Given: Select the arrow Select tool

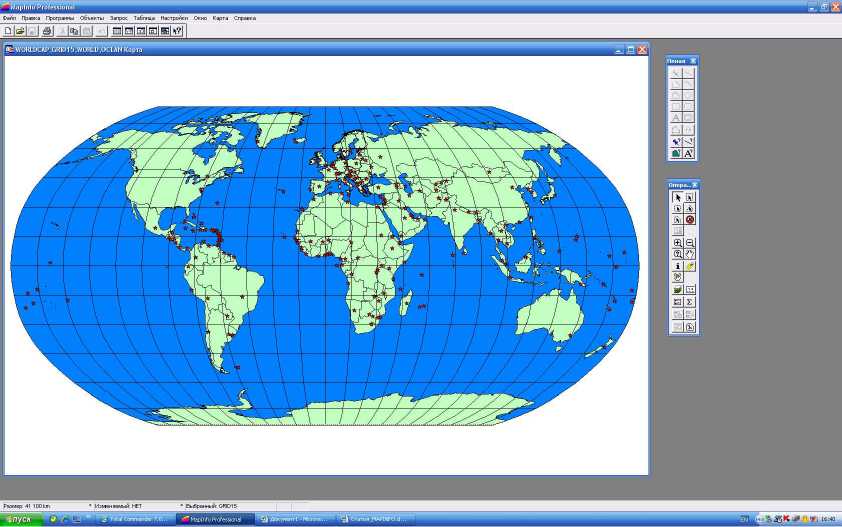Looking at the screenshot, I should (x=677, y=198).
